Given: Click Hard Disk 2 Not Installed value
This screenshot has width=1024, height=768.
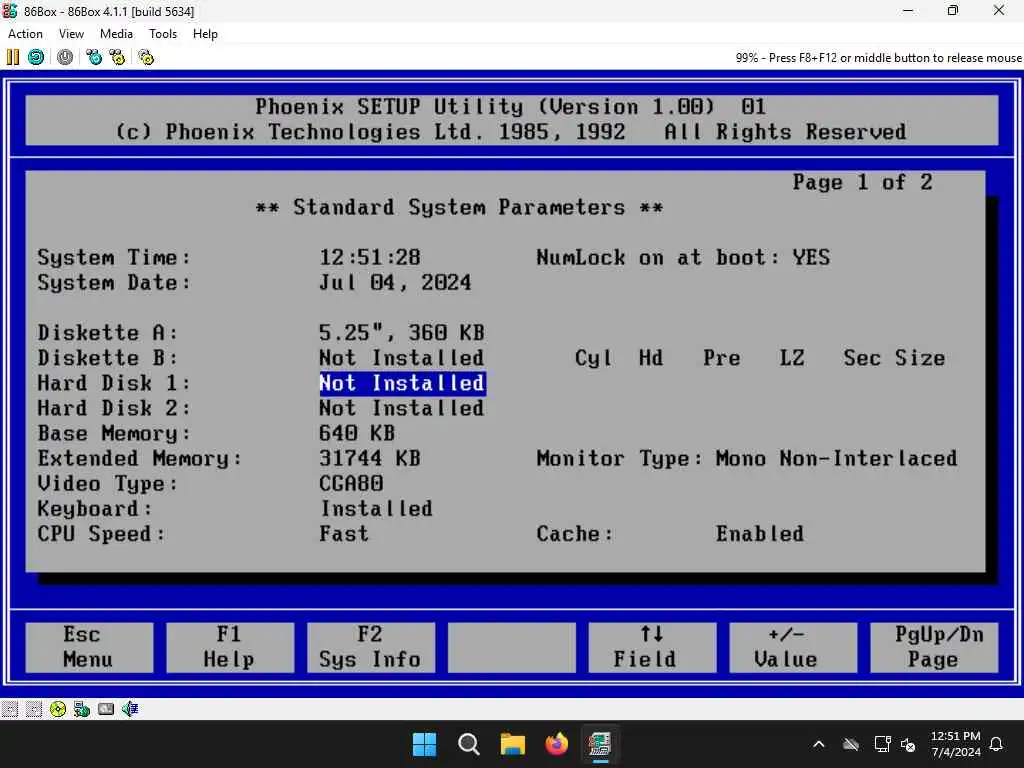Looking at the screenshot, I should (402, 408).
